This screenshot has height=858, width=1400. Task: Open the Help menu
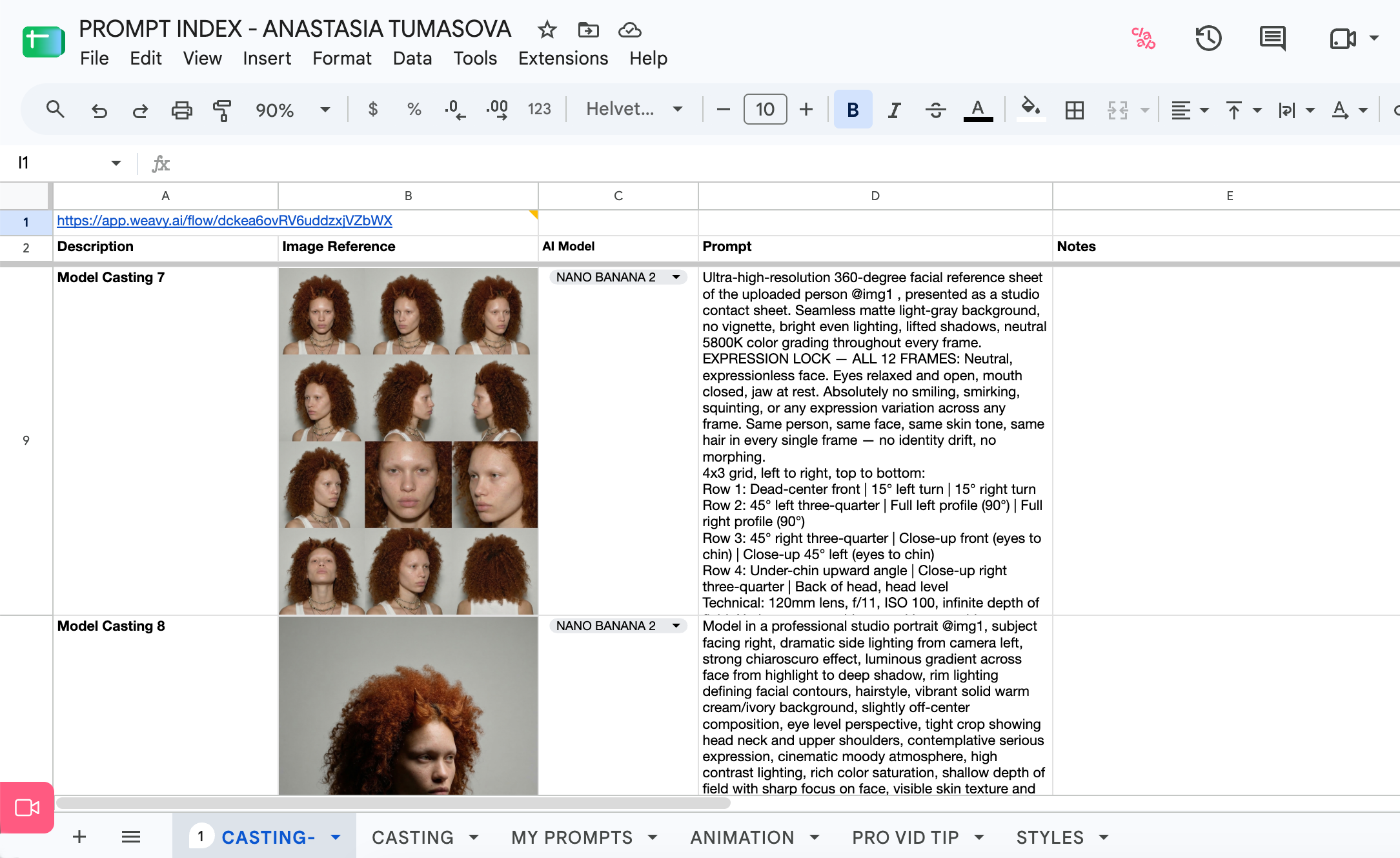click(x=648, y=58)
